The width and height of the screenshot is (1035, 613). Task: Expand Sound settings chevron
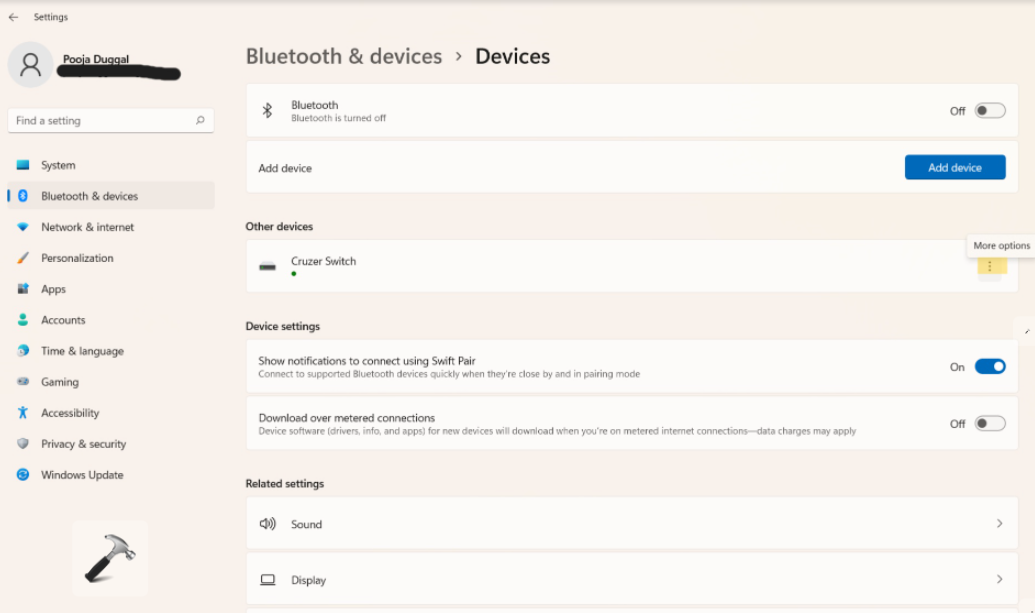coord(999,524)
